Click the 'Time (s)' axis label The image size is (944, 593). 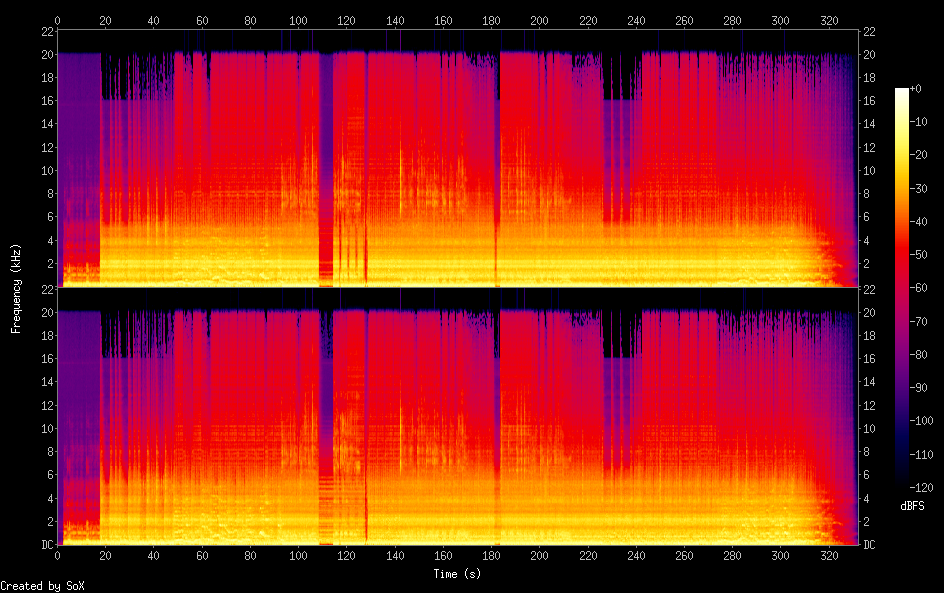click(458, 574)
